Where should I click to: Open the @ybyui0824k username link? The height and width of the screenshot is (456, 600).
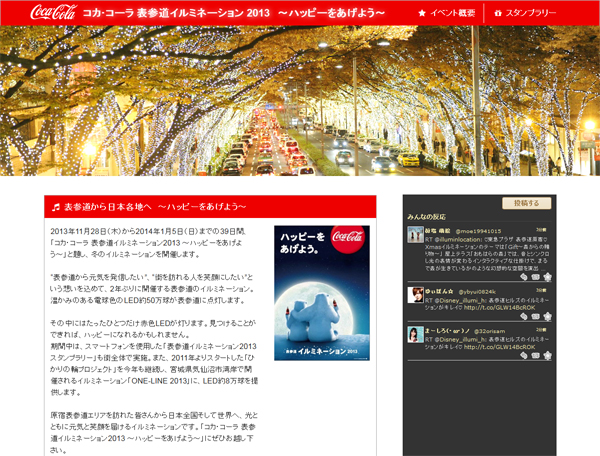point(477,292)
